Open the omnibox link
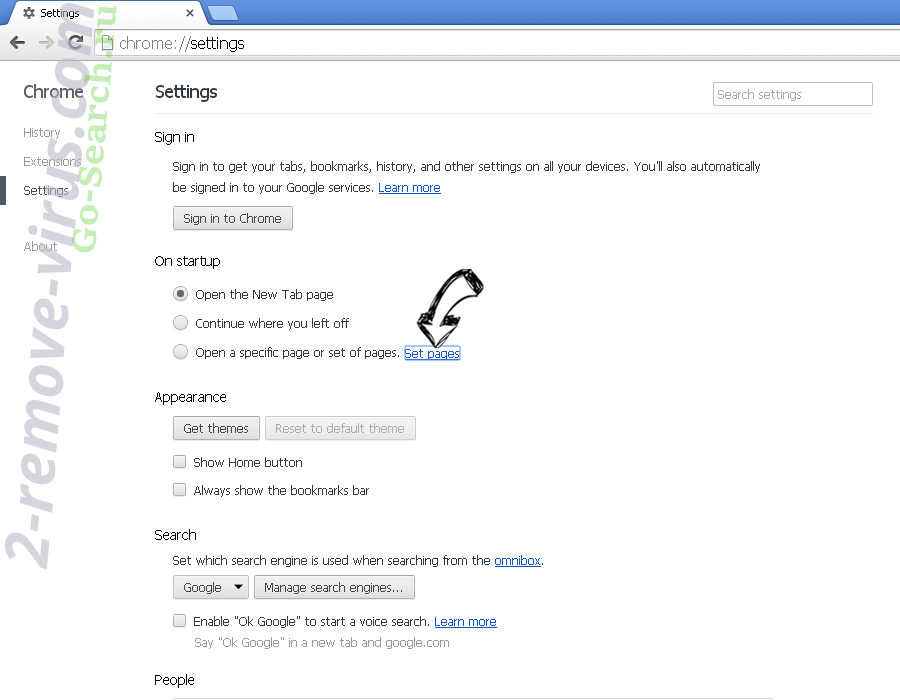The image size is (900, 700). point(517,561)
